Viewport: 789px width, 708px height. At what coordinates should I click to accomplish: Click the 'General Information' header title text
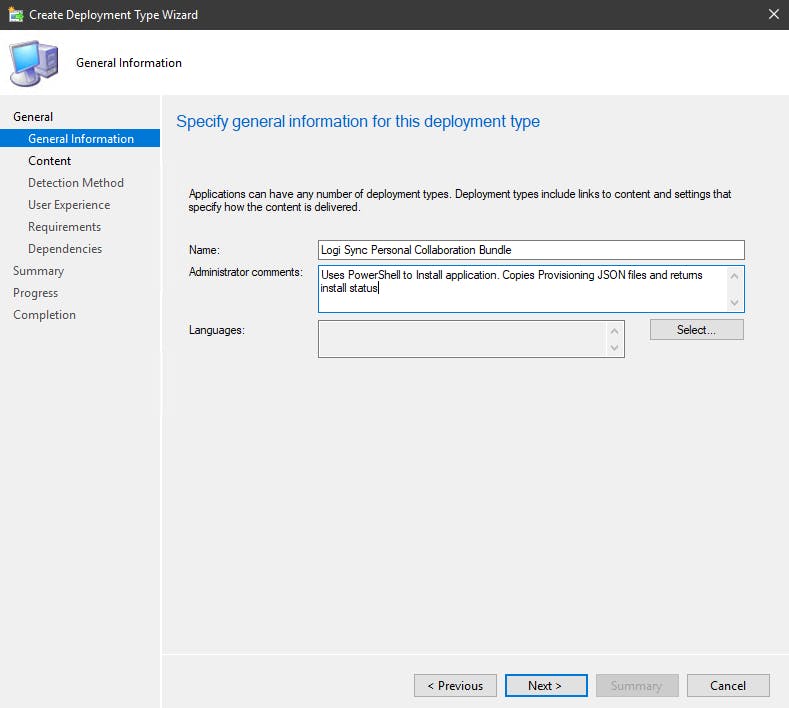(129, 63)
